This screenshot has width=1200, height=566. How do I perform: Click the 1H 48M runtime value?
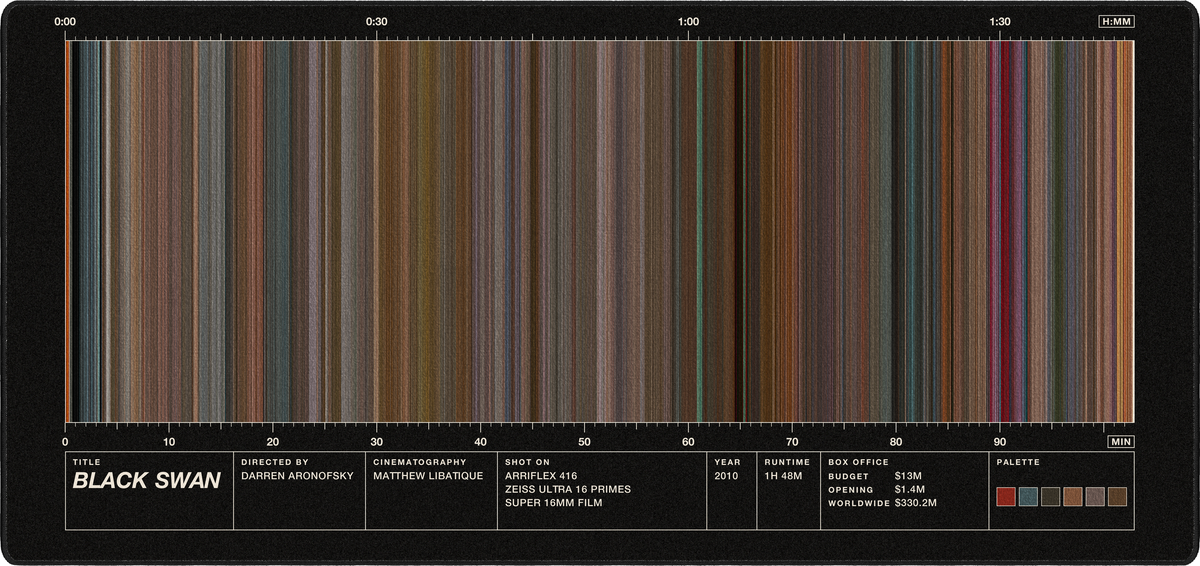784,477
